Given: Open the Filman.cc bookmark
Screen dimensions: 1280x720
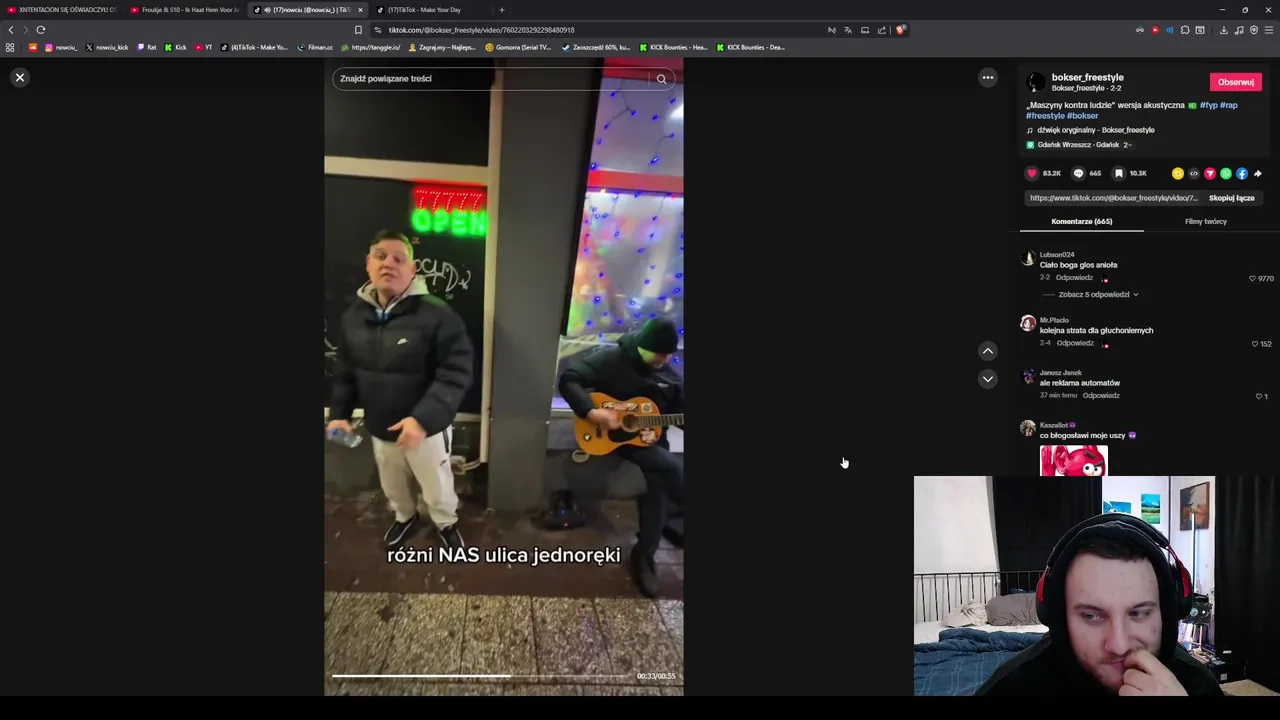Looking at the screenshot, I should tap(315, 47).
